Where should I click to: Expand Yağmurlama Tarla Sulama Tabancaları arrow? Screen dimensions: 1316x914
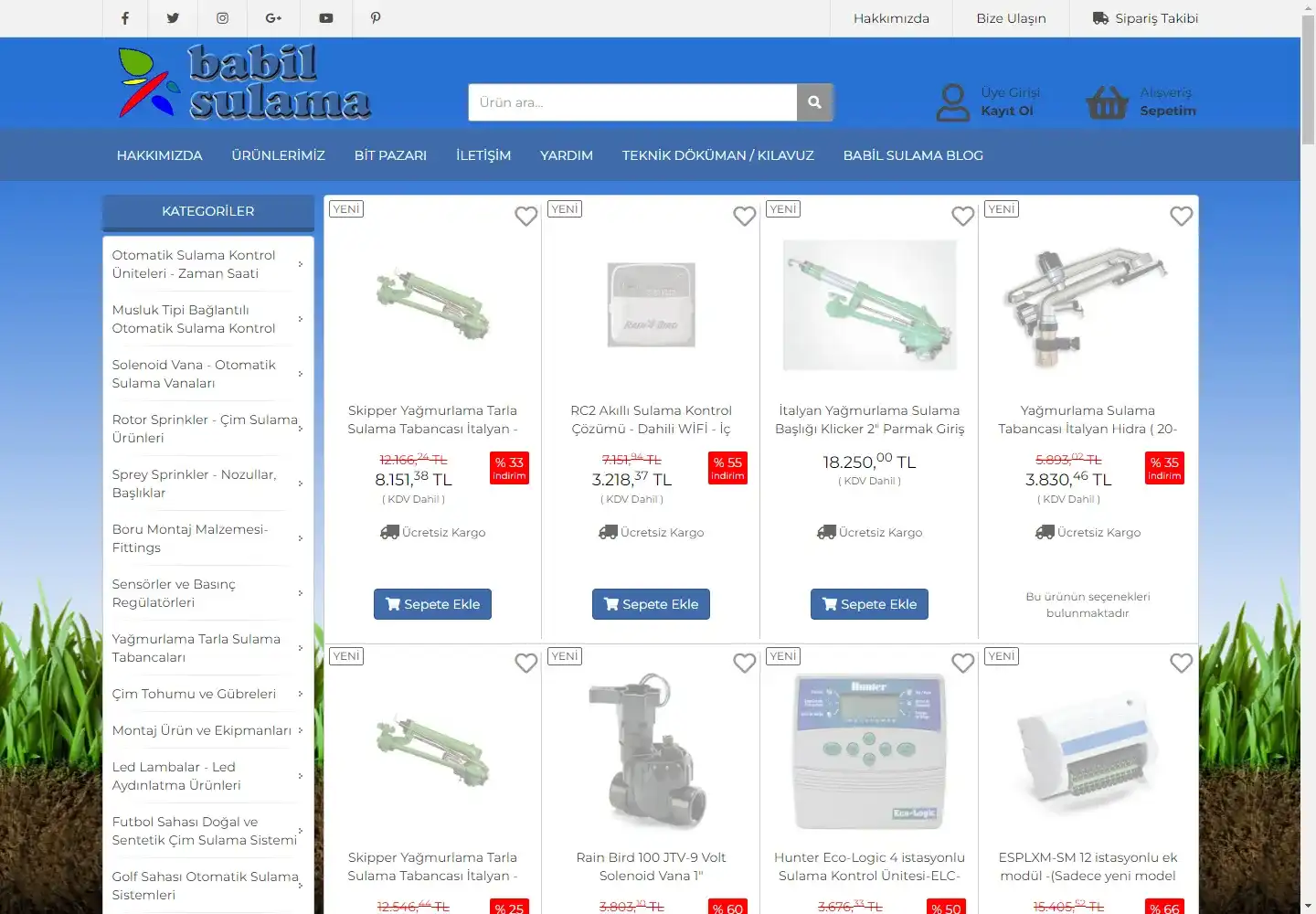(x=301, y=648)
